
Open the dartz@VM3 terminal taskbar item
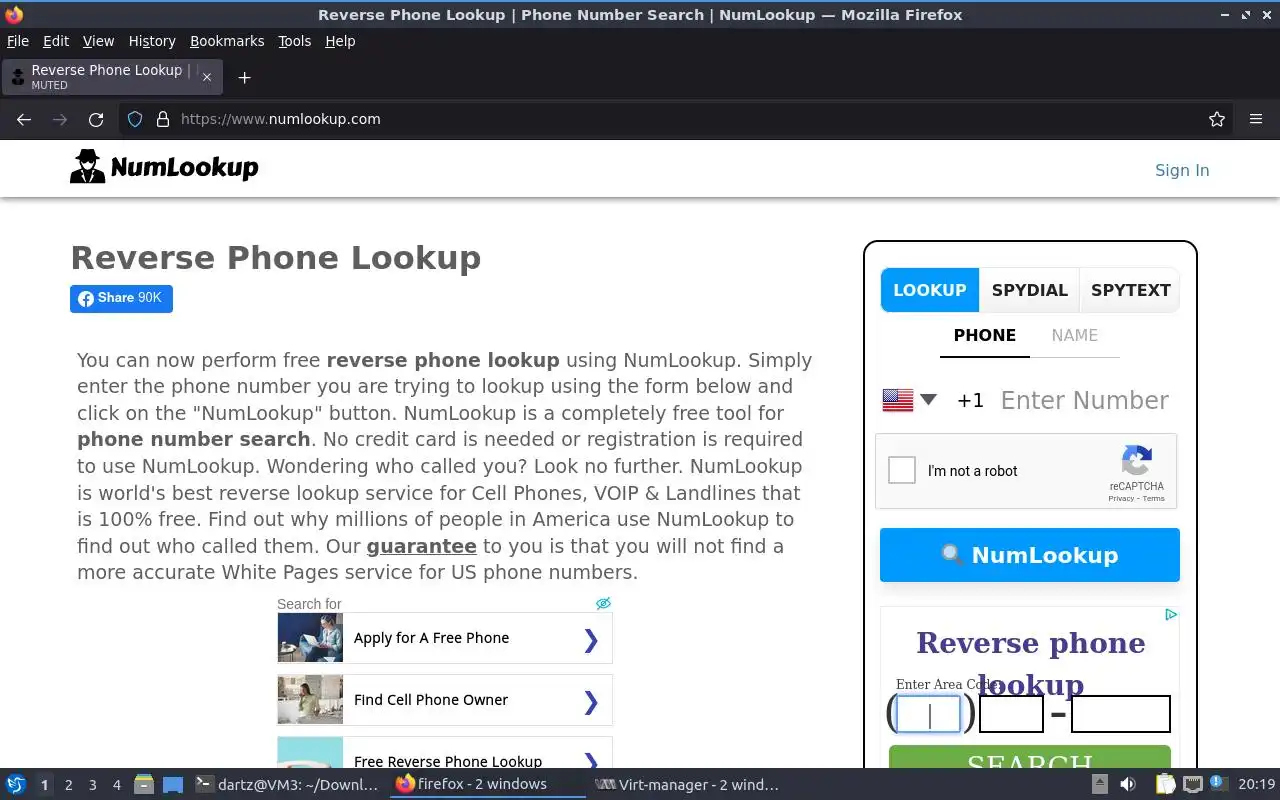tap(288, 785)
